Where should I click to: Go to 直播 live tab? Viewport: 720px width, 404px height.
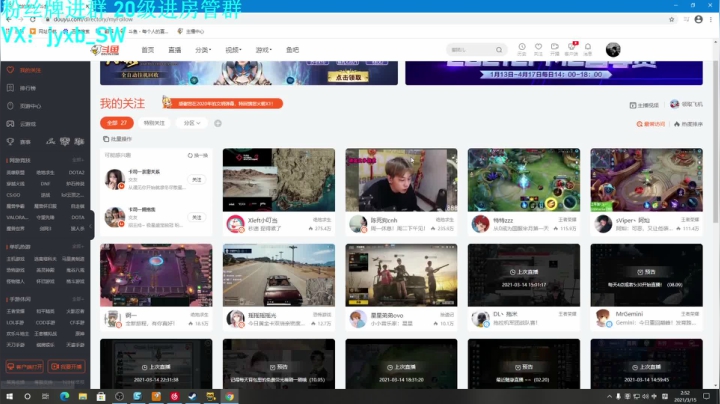(x=174, y=50)
